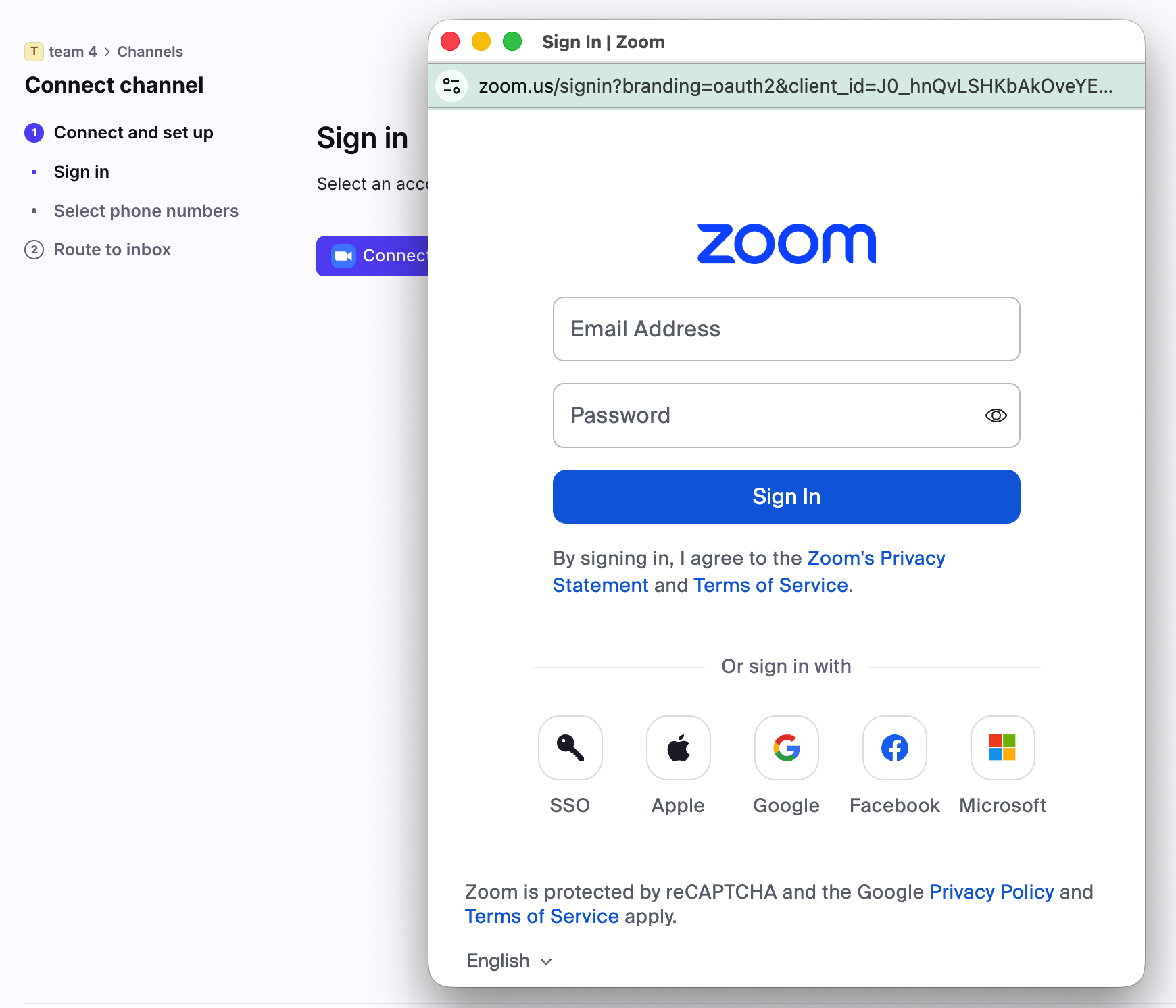Sign in with the SSO key icon
Screen dimensions: 1176x1008
pos(570,748)
